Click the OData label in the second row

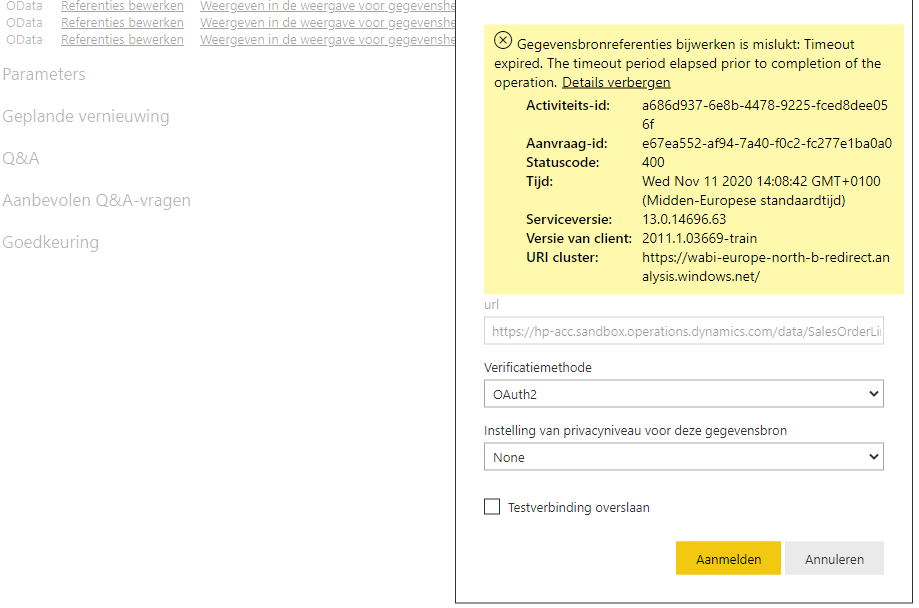24,23
